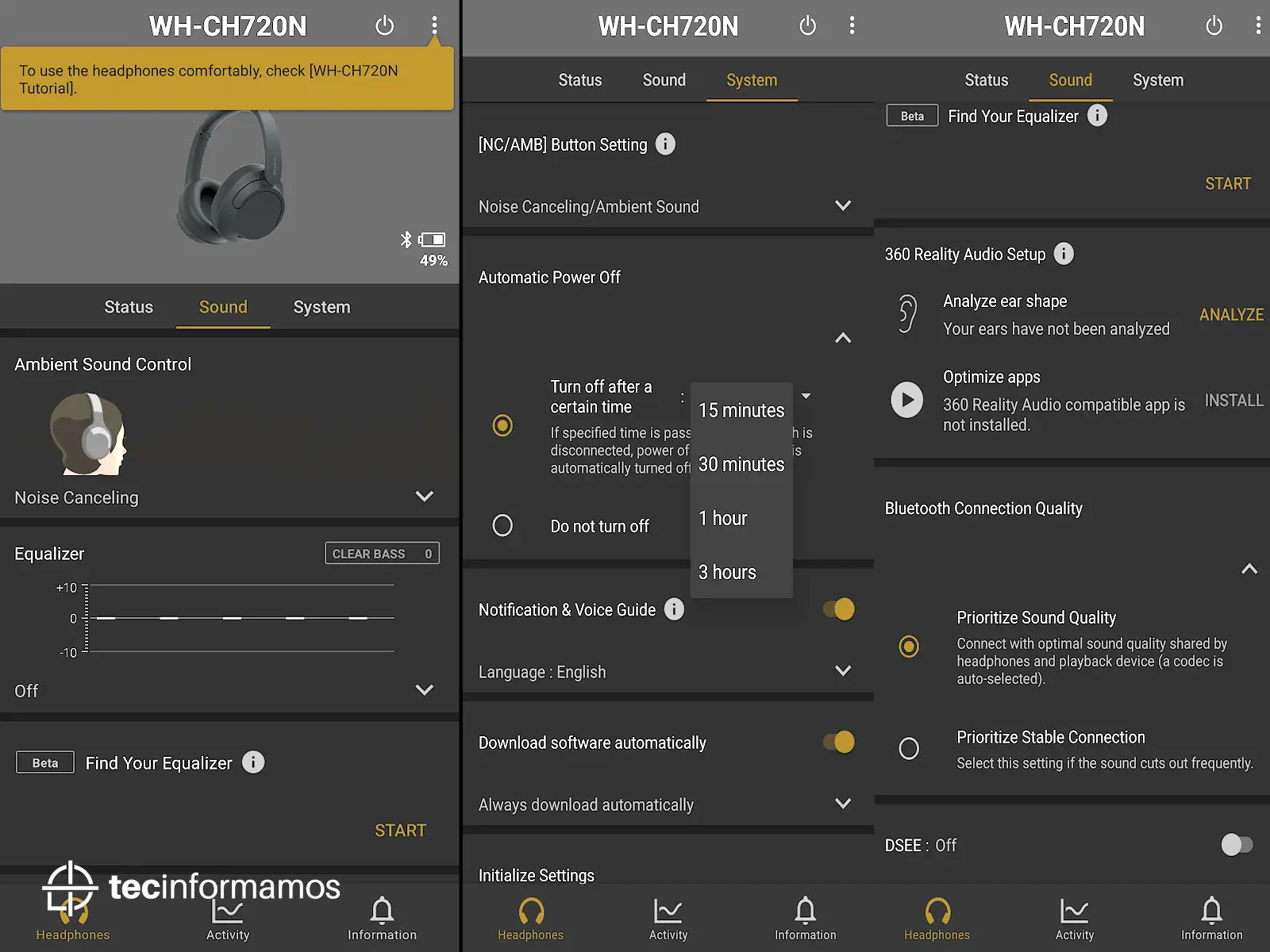Select the Prioritize Sound Quality radio button

pos(909,647)
